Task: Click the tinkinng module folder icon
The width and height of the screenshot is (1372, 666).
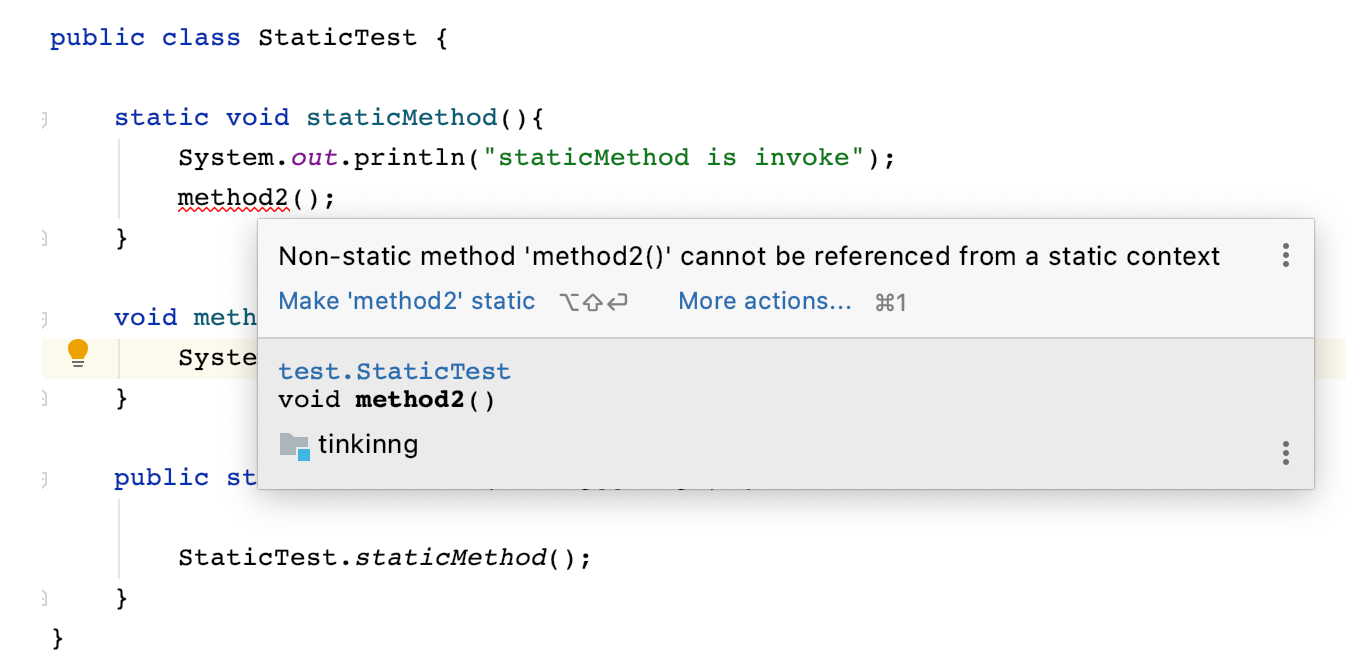Action: pos(295,445)
